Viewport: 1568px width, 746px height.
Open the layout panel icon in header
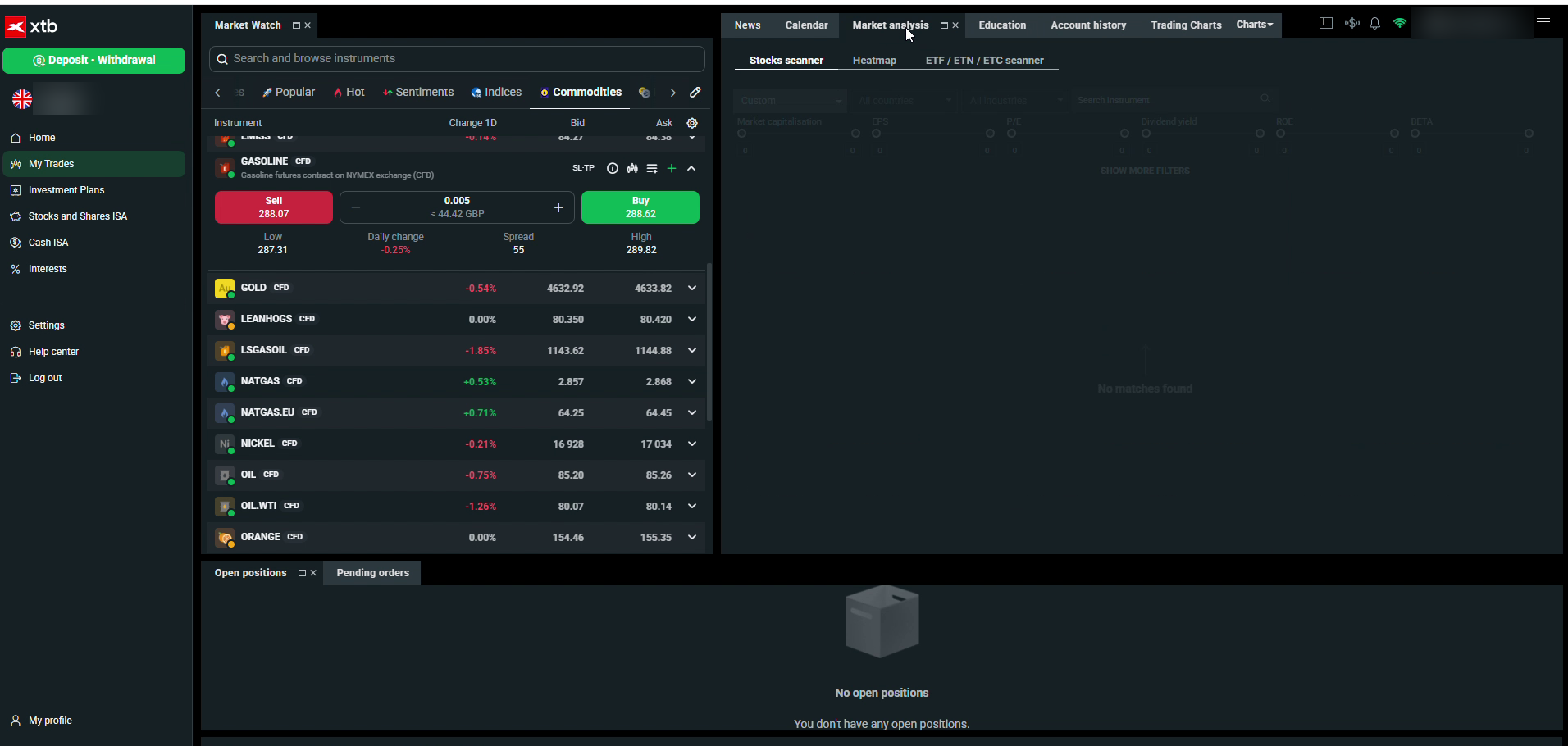coord(1326,24)
